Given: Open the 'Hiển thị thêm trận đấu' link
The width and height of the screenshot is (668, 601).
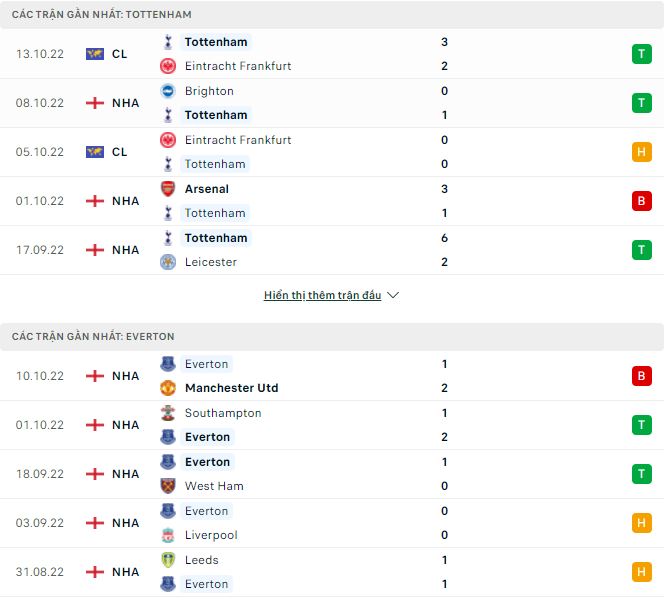Looking at the screenshot, I should pos(322,296).
